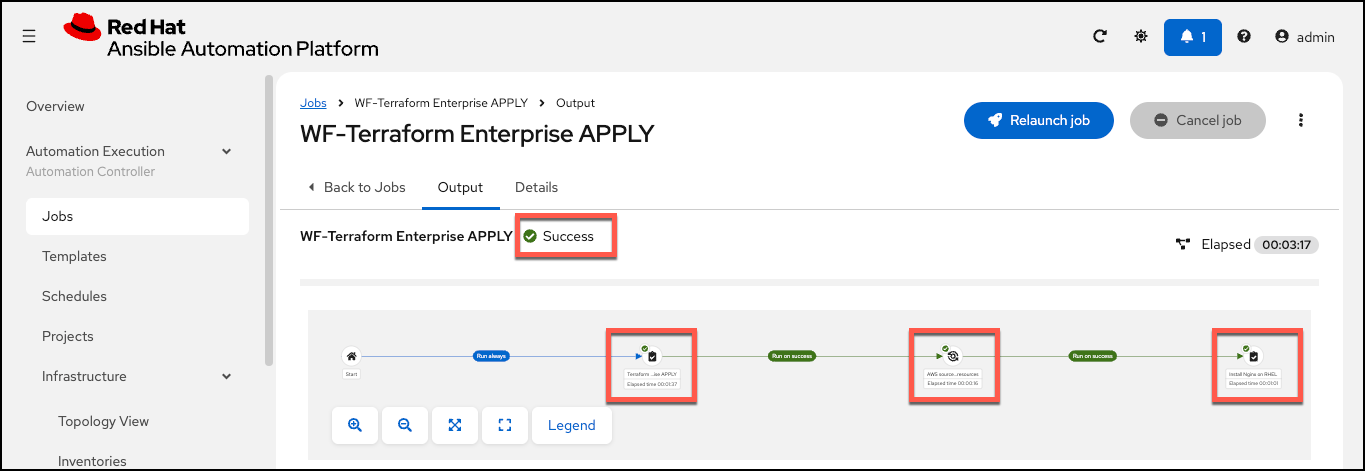Viewport: 1365px width, 471px height.
Task: Click the Output breadcrumb text
Action: coord(575,103)
